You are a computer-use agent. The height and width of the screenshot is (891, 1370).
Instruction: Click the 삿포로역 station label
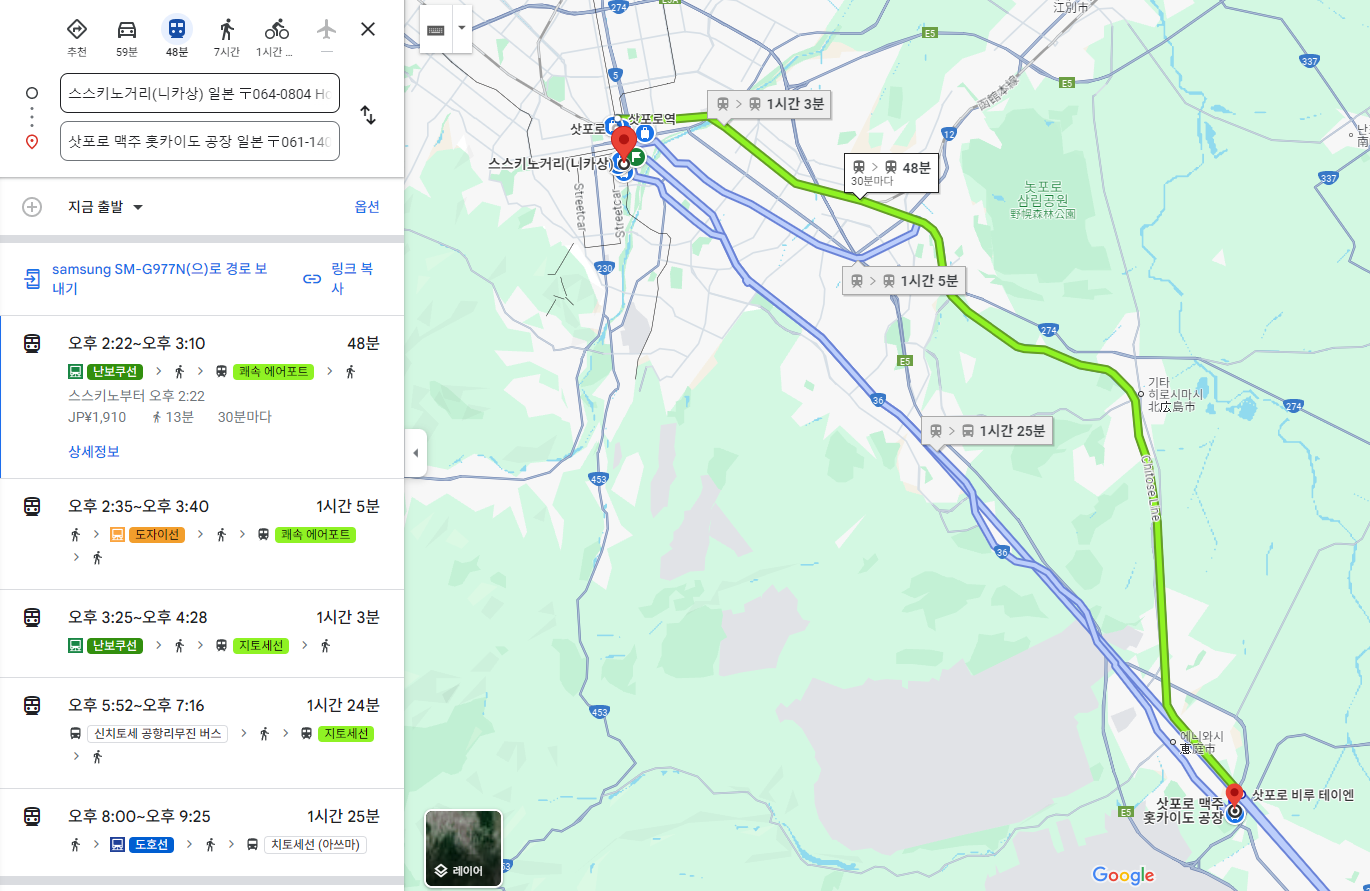pyautogui.click(x=653, y=119)
